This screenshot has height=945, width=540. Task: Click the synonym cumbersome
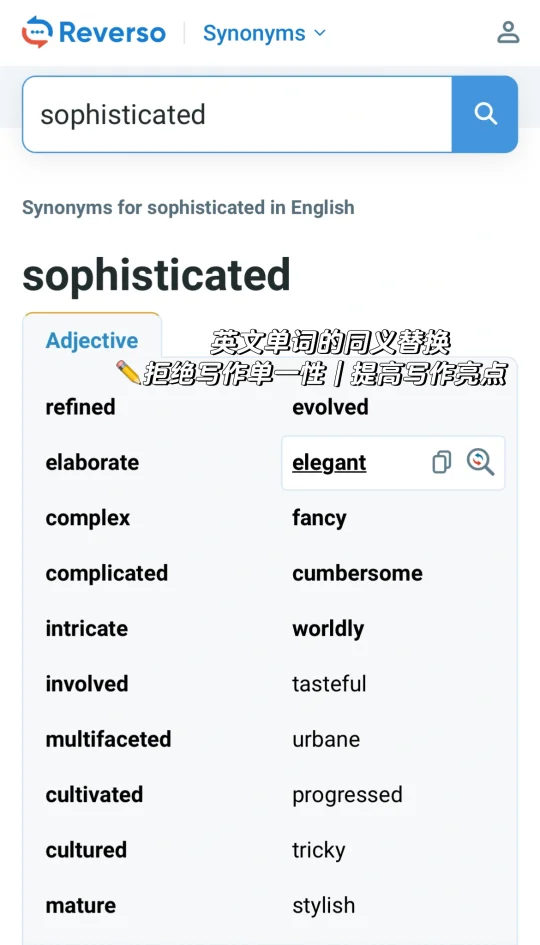(357, 573)
